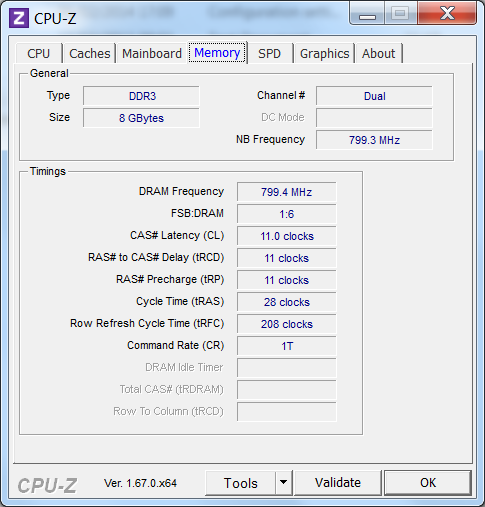Confirm with the OK button

click(428, 483)
